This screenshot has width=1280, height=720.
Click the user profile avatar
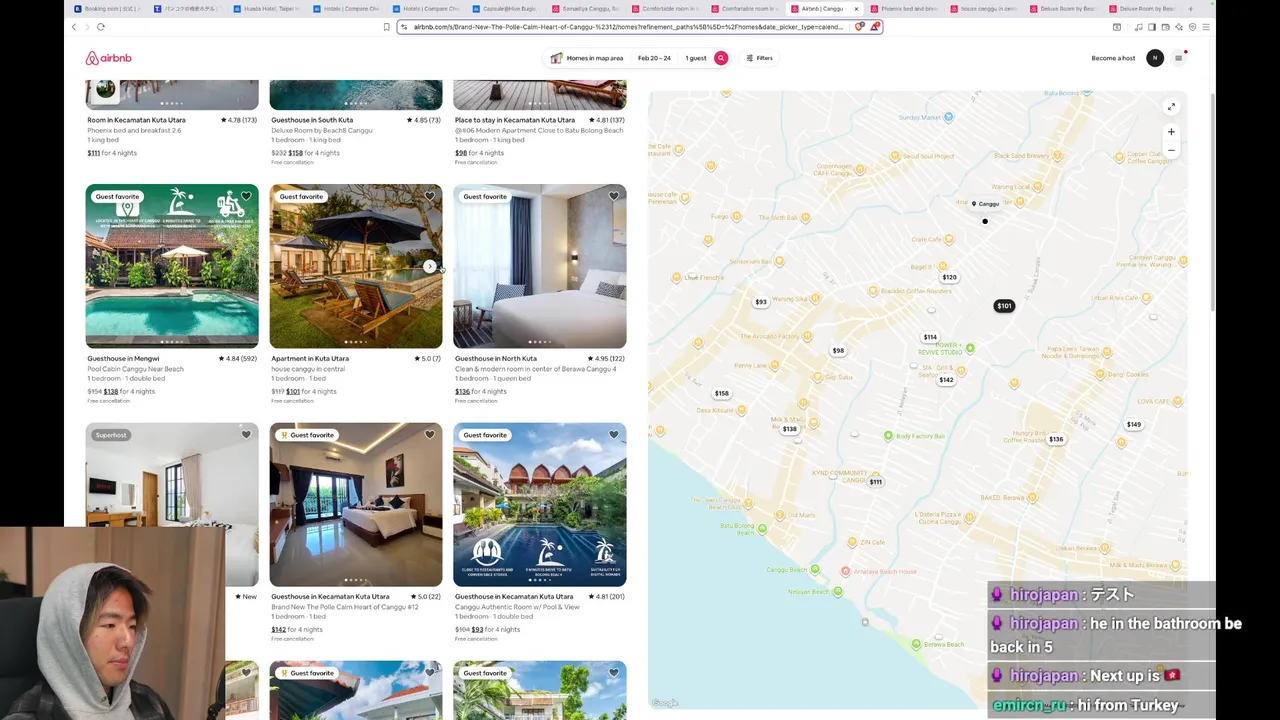[x=1155, y=58]
